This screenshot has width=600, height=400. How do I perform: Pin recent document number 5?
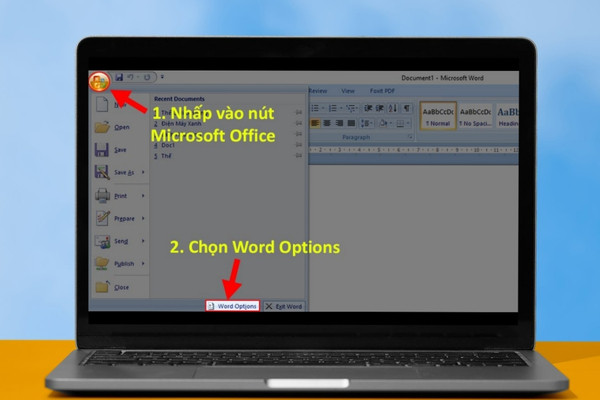(x=299, y=155)
